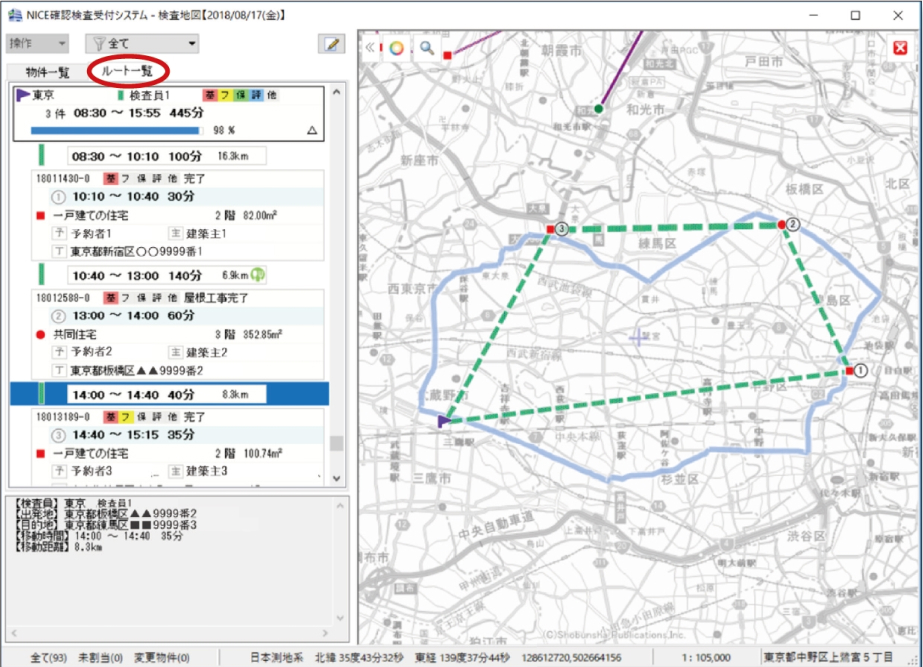Select highlighted segment 14:00 ～ 14:40 40分

[x=170, y=394]
